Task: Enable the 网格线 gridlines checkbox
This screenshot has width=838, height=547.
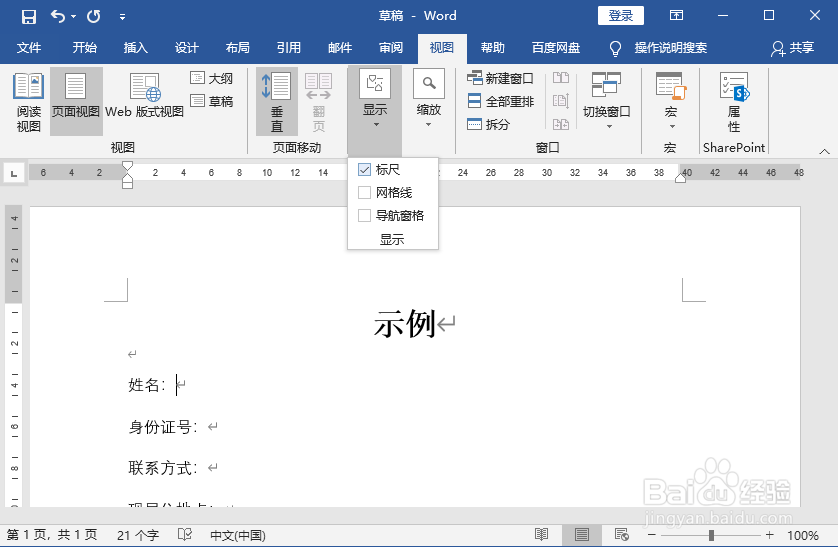Action: (364, 192)
